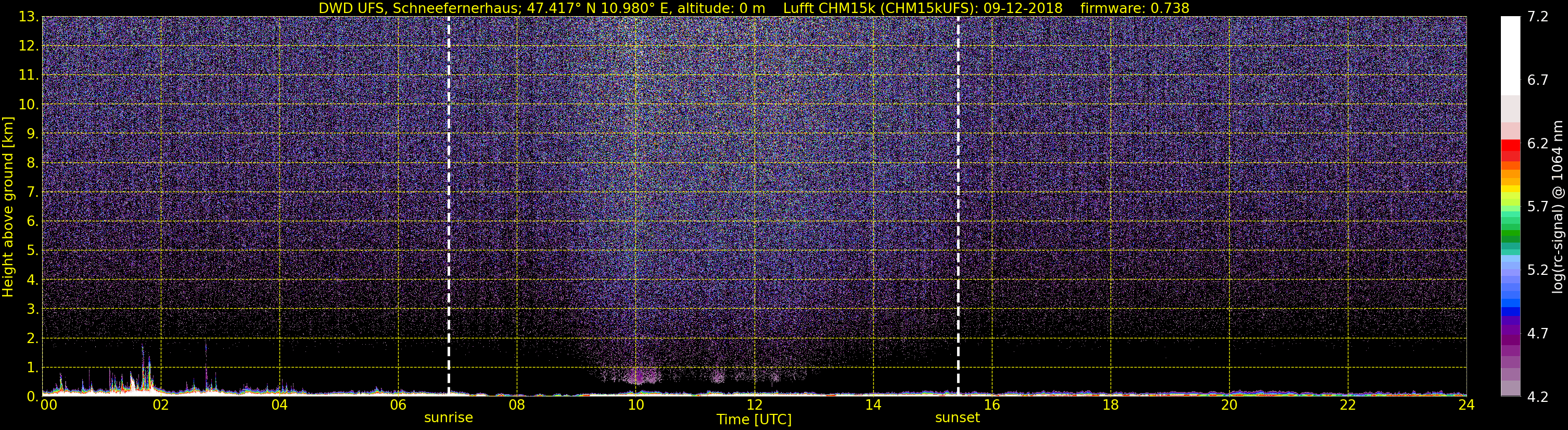Click the 7.2 colorbar tick label
Image resolution: width=1568 pixels, height=430 pixels.
(x=1538, y=17)
